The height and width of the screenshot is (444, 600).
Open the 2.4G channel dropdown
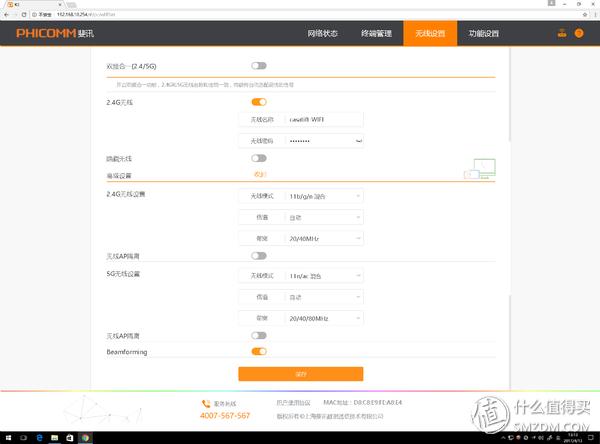(301, 217)
